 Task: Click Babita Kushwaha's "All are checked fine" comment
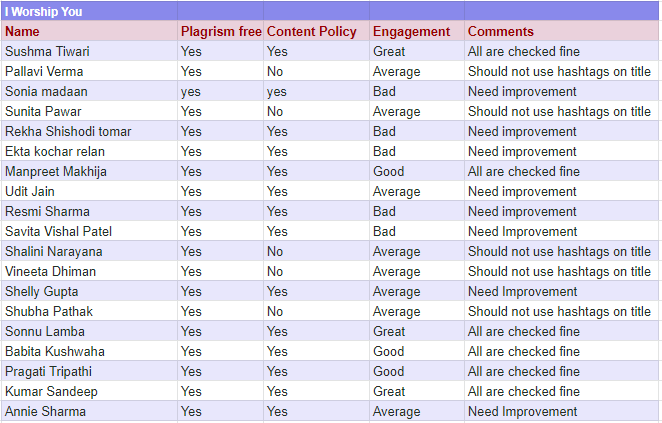524,351
